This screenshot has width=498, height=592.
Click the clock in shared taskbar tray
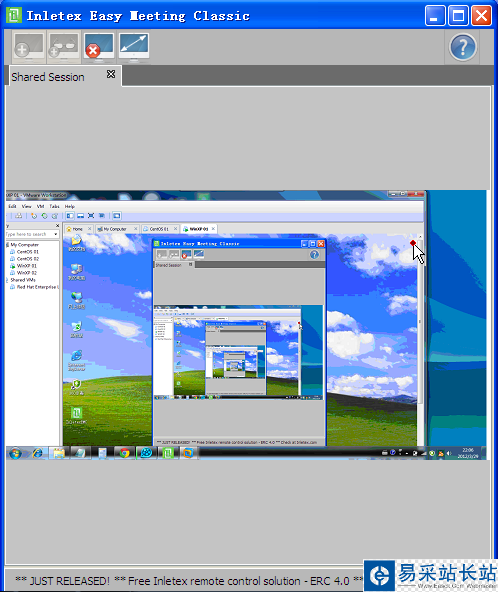click(x=468, y=453)
